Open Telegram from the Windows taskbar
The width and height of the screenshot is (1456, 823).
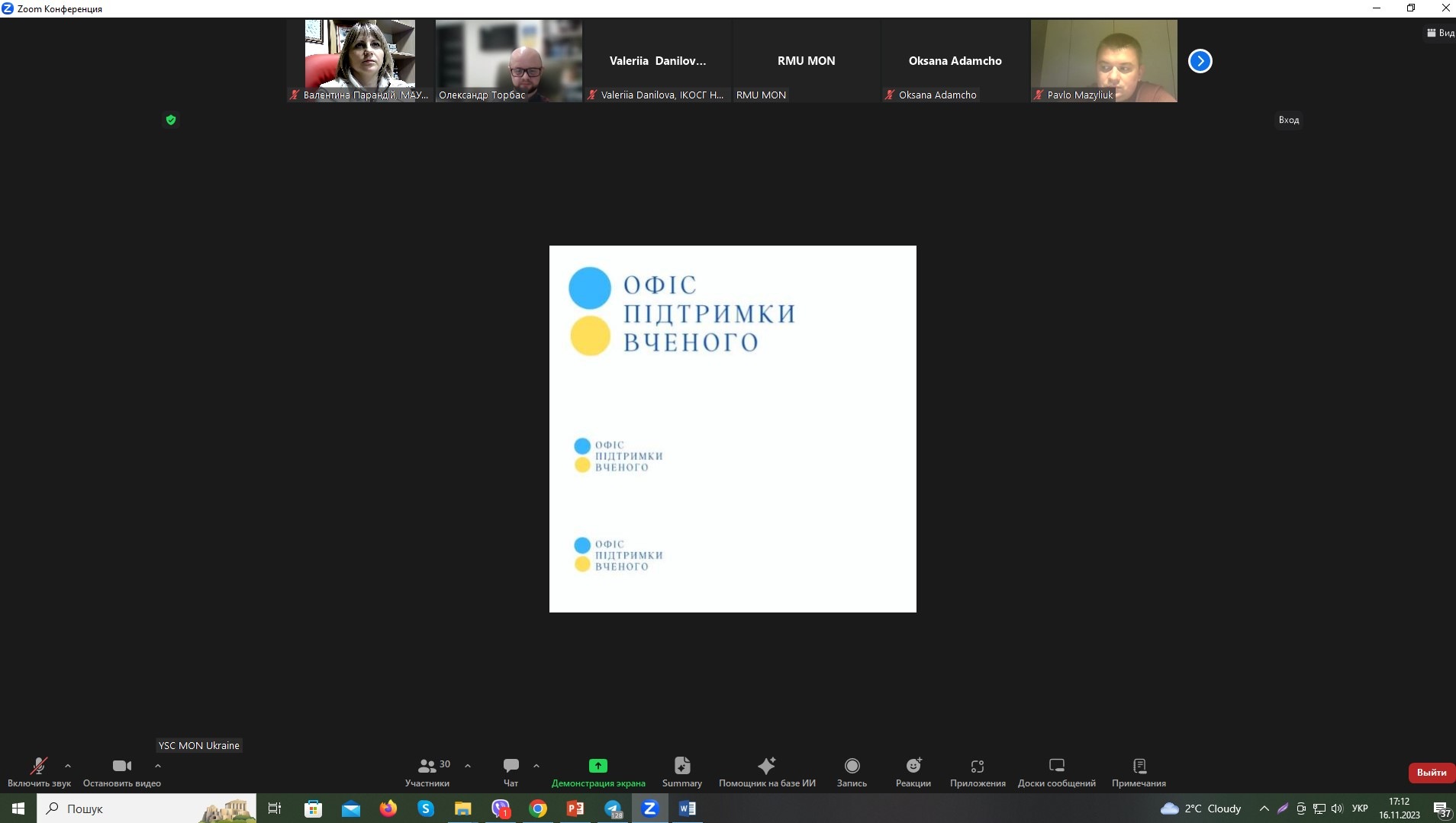[x=613, y=809]
